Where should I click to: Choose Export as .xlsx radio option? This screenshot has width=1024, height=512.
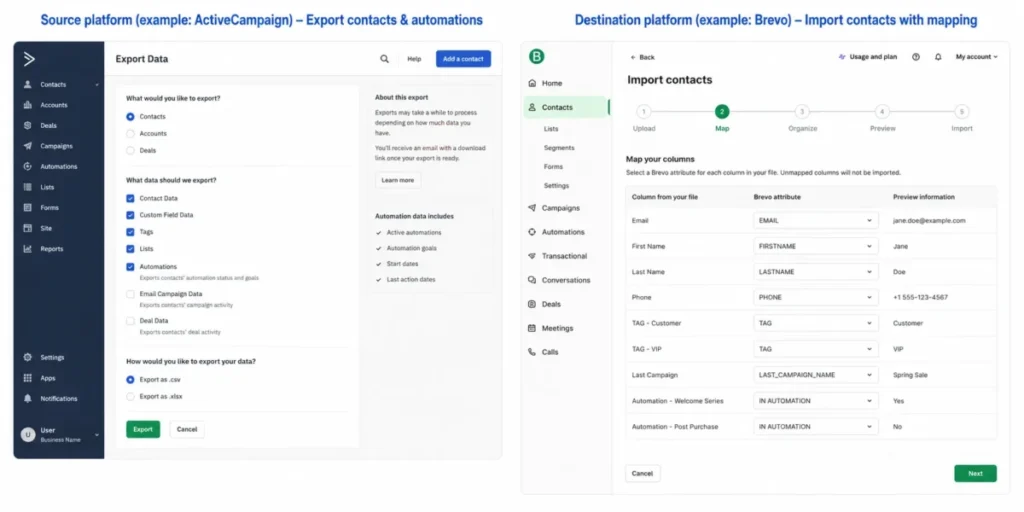click(130, 396)
